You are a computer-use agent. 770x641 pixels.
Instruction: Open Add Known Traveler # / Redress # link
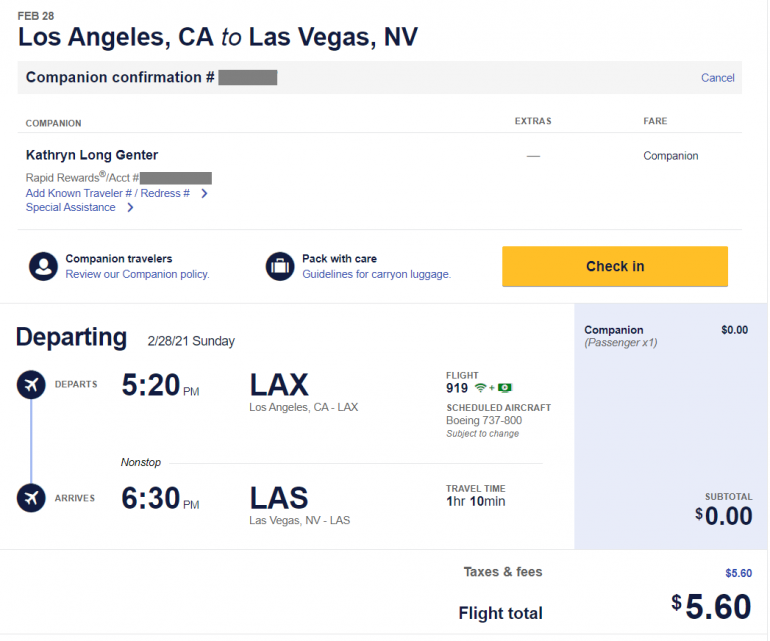[x=107, y=193]
